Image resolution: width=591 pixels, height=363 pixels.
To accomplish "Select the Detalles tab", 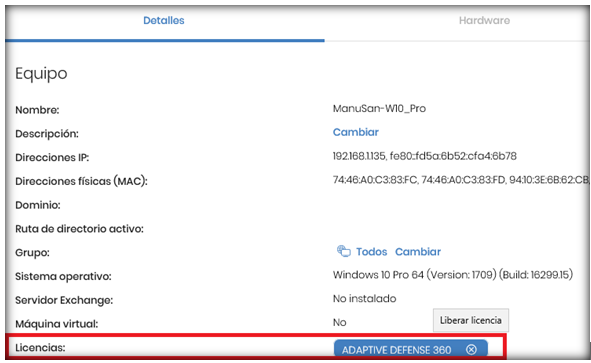I will point(164,20).
